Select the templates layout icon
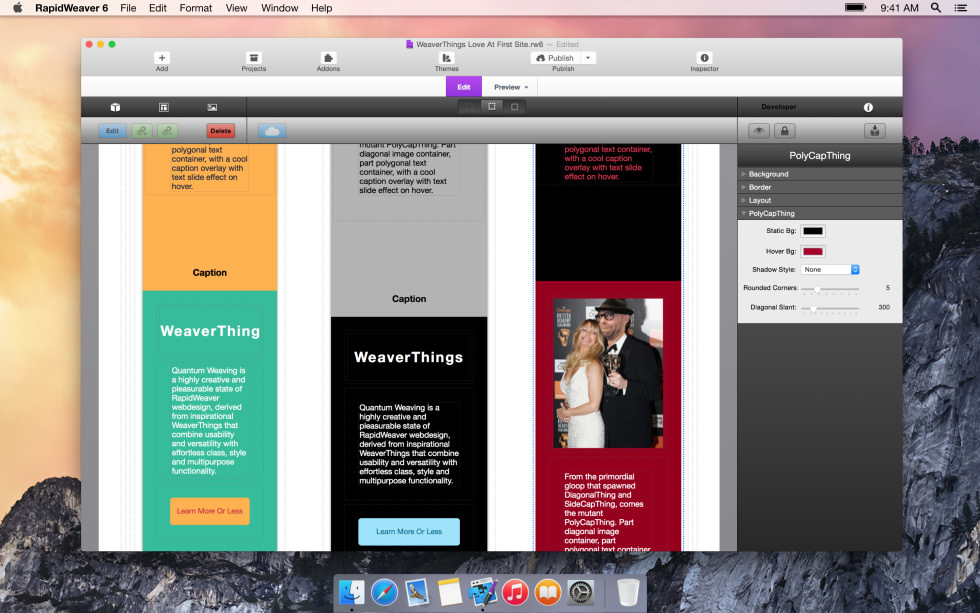The width and height of the screenshot is (980, 613). coord(164,107)
